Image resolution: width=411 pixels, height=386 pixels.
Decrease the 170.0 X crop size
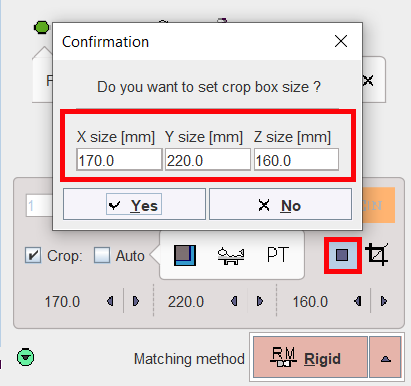click(x=110, y=301)
